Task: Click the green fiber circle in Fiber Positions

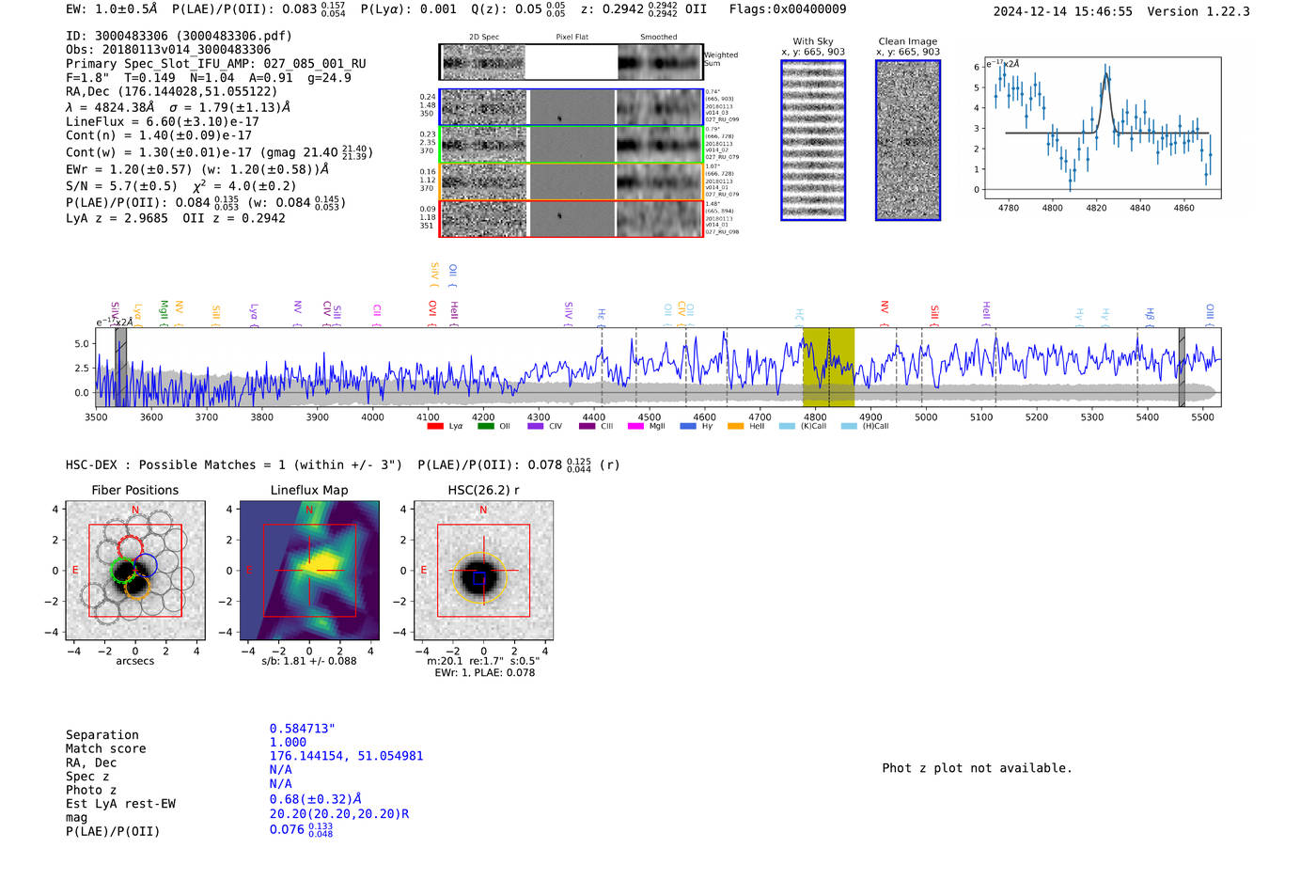Action: click(x=122, y=571)
